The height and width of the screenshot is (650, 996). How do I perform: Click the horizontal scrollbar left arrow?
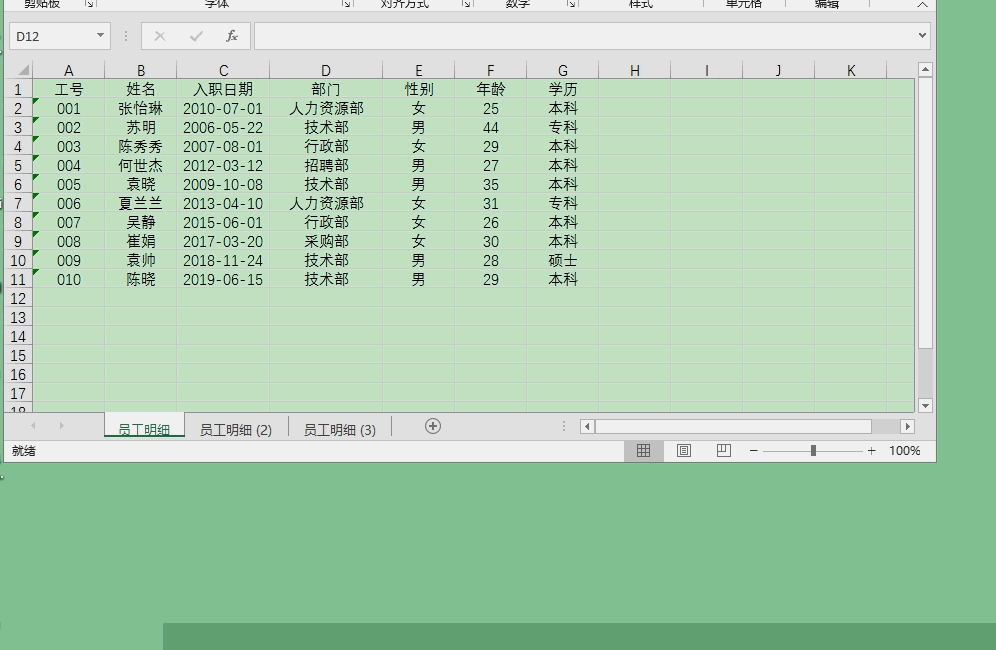point(587,426)
